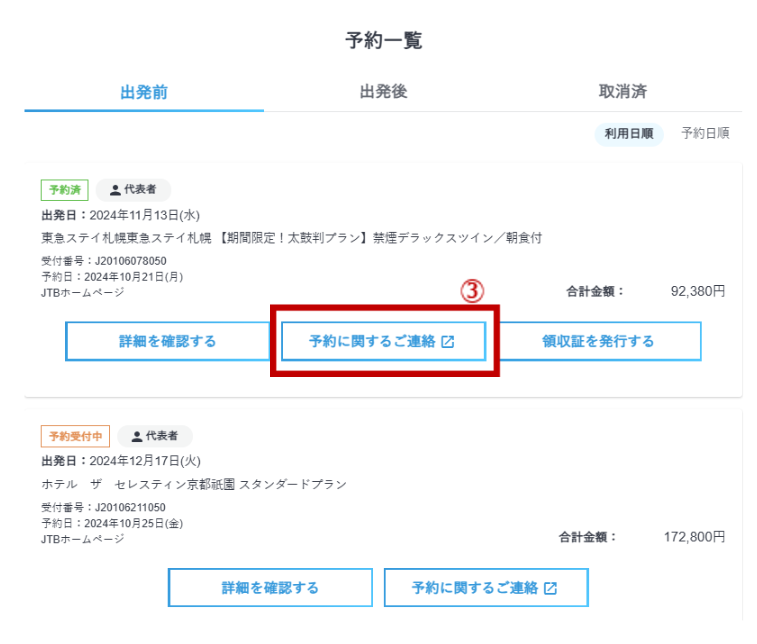Viewport: 757px width, 644px height.
Task: Click person icon in second 代表者 badge
Action: [136, 436]
